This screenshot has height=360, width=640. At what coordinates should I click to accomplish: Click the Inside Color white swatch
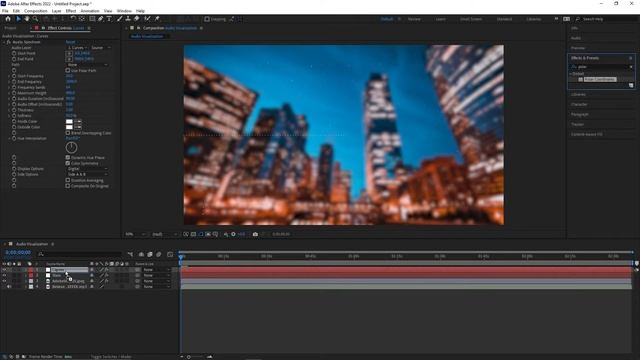pyautogui.click(x=69, y=122)
